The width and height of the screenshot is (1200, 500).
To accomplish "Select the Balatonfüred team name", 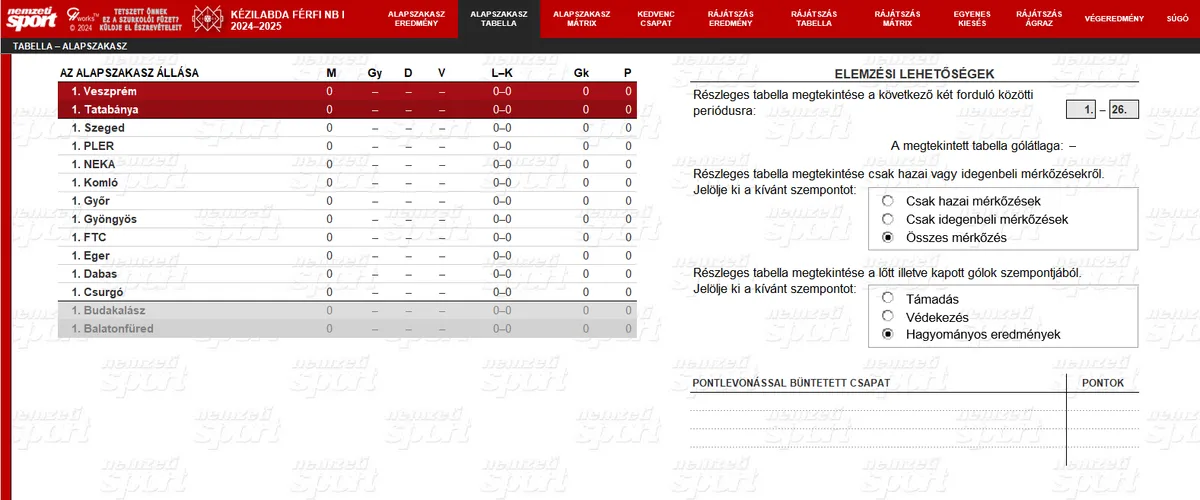I will point(118,328).
